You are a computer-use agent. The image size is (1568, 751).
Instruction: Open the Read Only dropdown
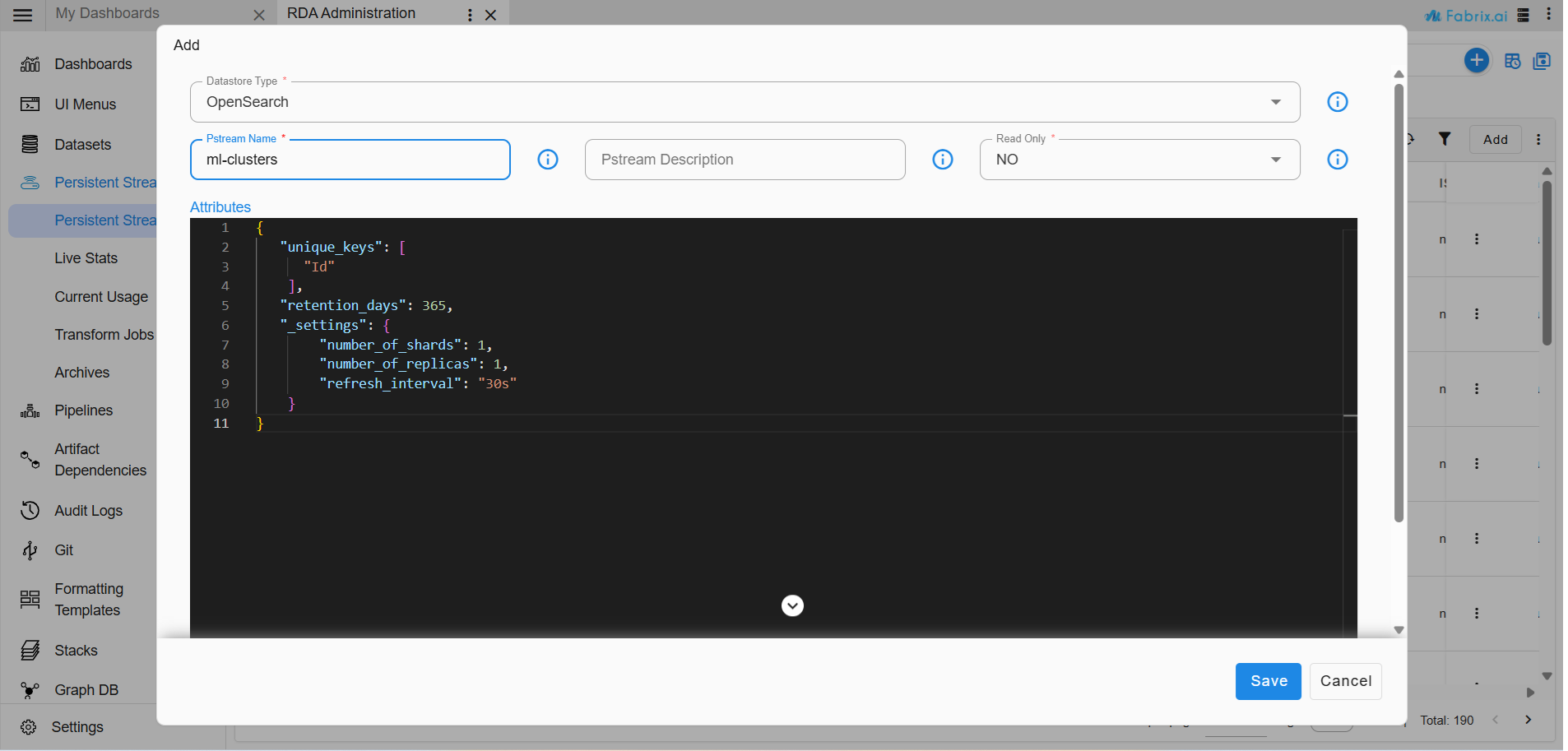point(1139,160)
